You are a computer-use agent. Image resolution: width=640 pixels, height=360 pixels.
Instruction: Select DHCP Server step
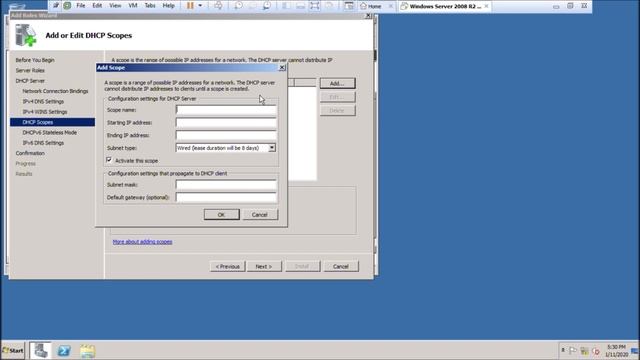[30, 81]
